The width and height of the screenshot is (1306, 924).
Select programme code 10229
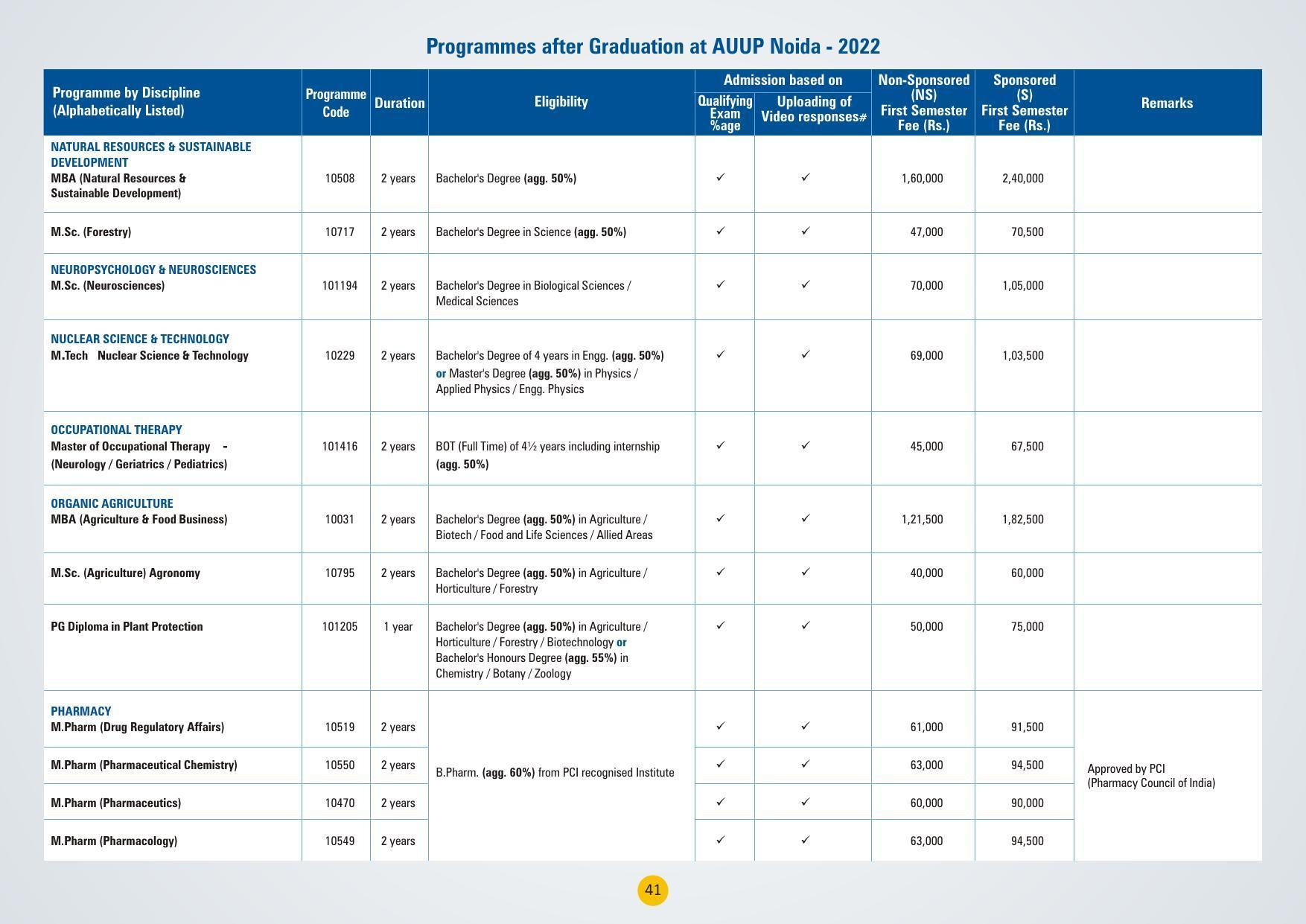pyautogui.click(x=340, y=355)
